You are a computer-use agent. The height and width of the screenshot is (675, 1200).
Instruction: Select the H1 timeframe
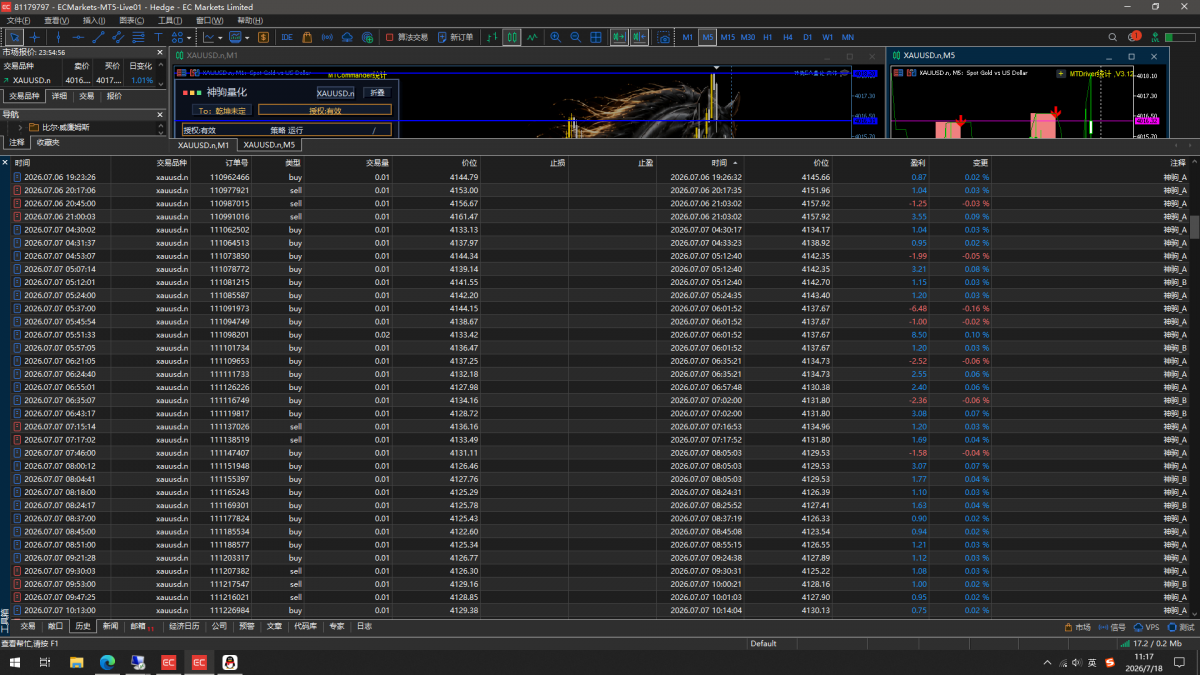tap(768, 37)
